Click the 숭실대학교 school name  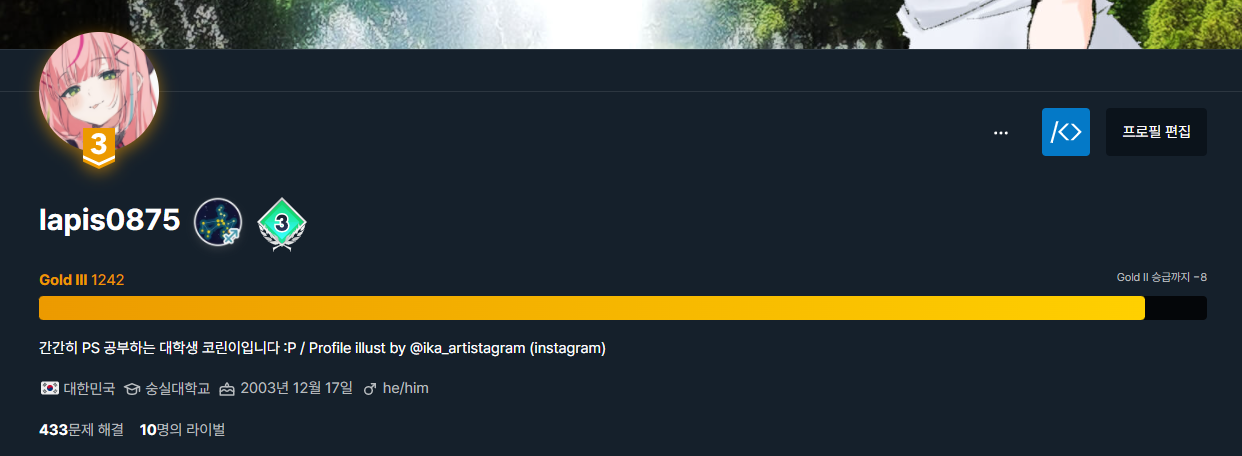point(176,388)
